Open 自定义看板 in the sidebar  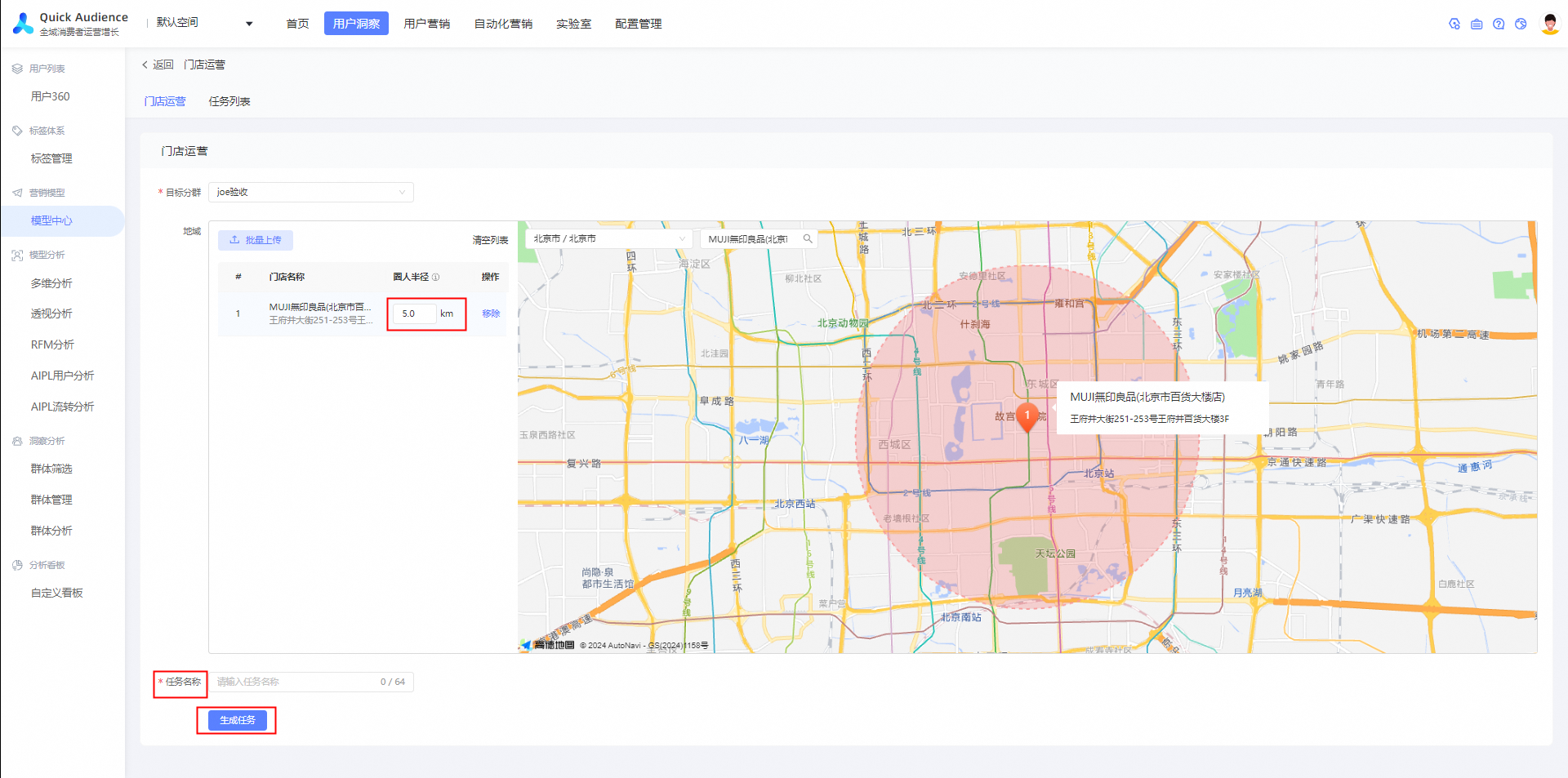point(57,593)
